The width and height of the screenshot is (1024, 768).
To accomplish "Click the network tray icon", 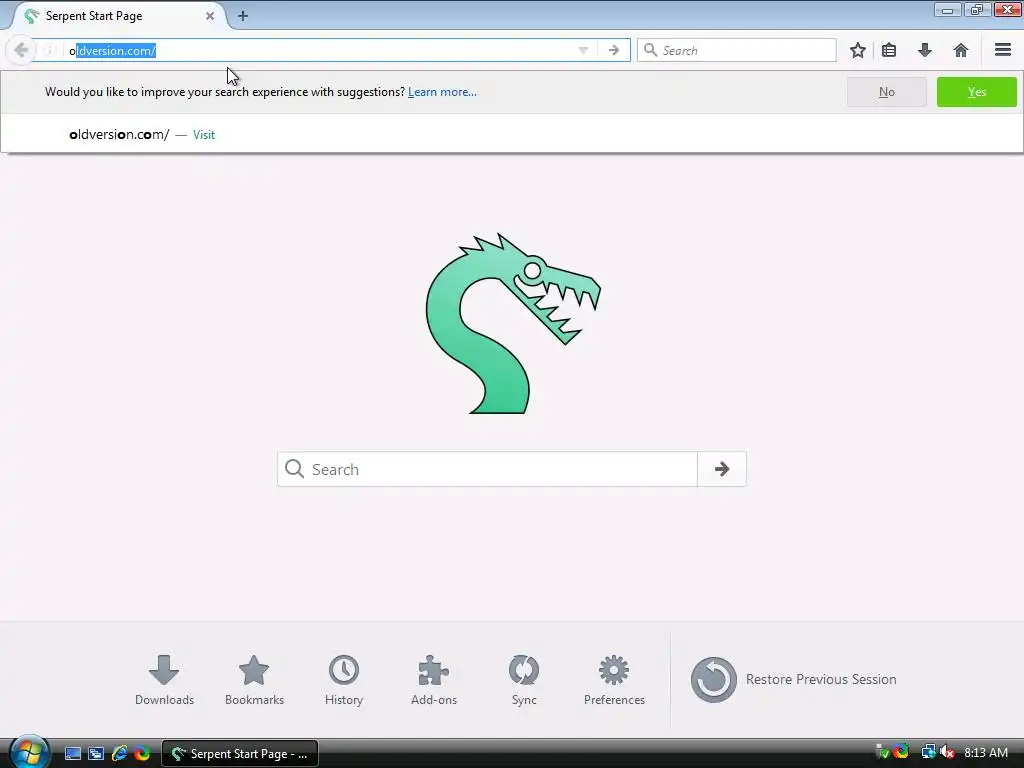I will pos(928,752).
